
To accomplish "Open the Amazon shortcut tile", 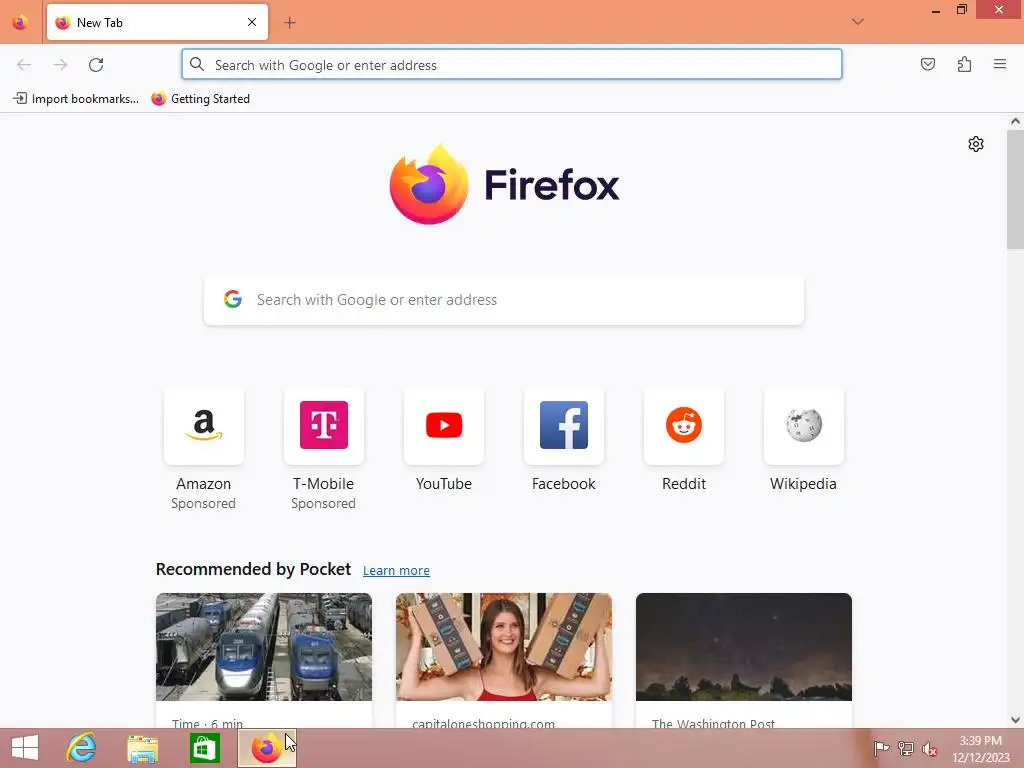I will pyautogui.click(x=204, y=426).
